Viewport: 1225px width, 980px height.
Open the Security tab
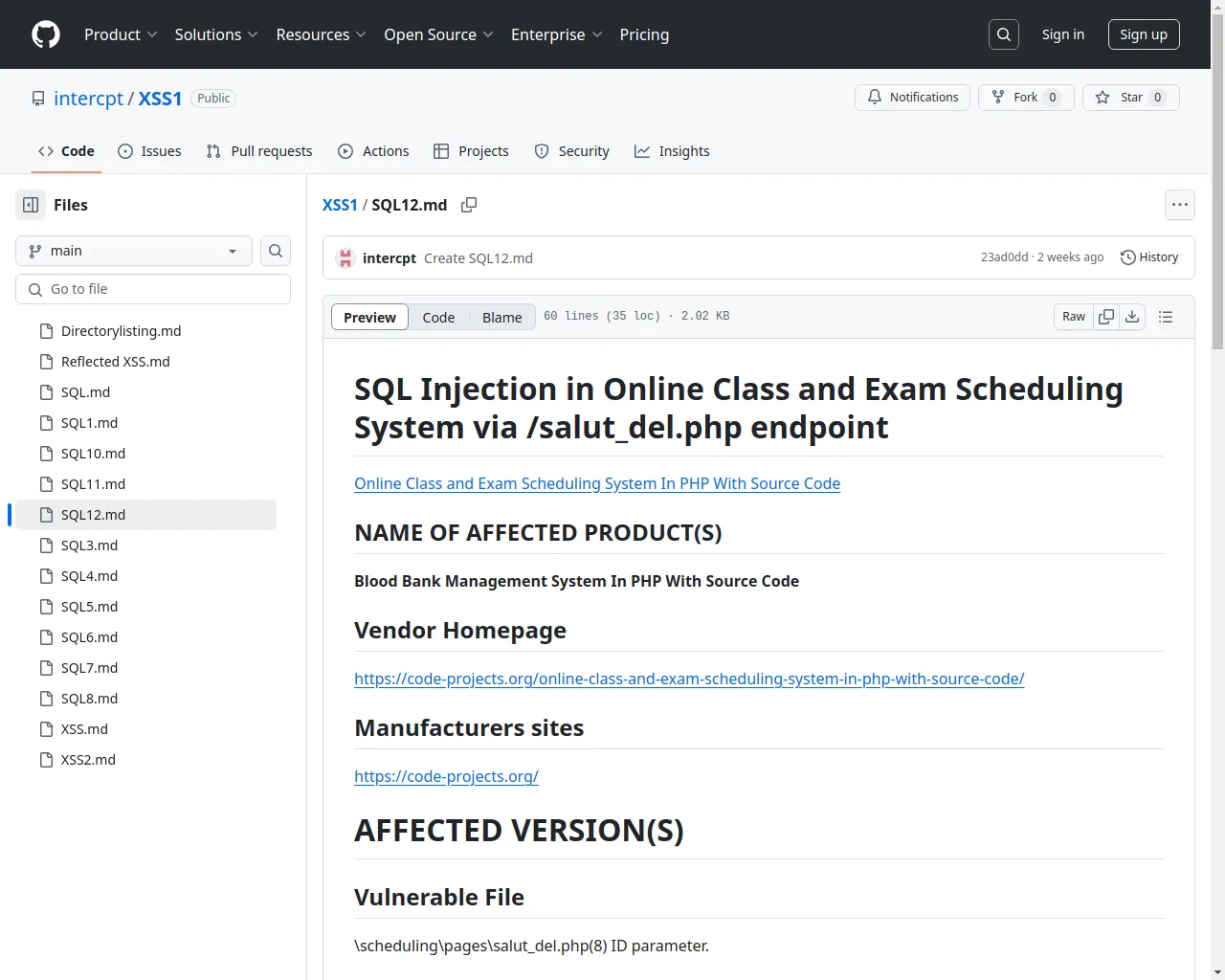(571, 151)
